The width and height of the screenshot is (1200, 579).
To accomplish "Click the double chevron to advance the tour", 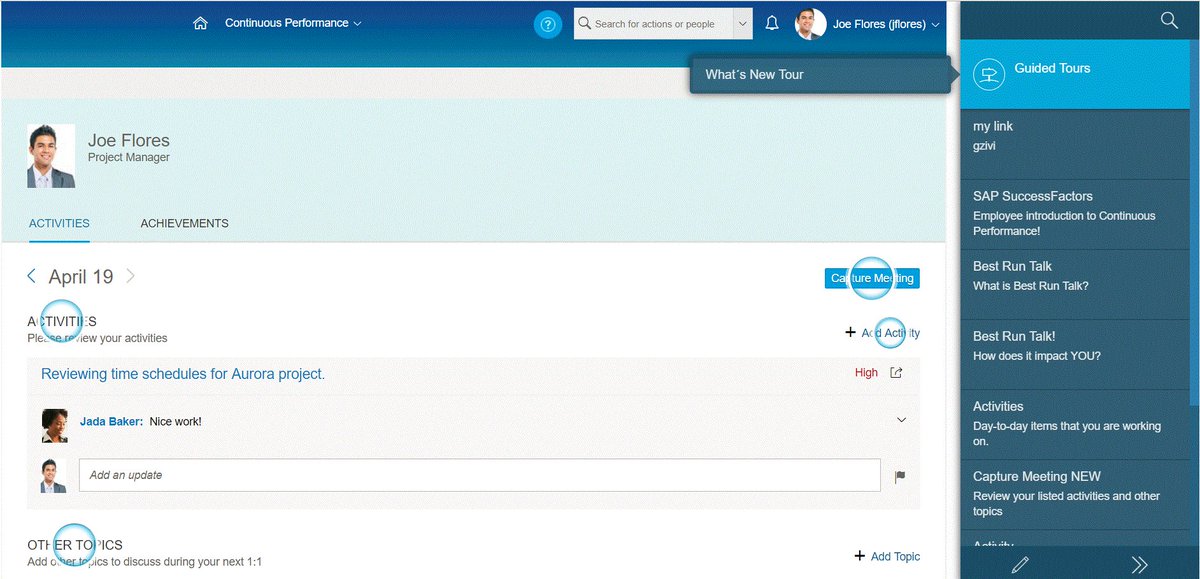I will coord(1139,565).
